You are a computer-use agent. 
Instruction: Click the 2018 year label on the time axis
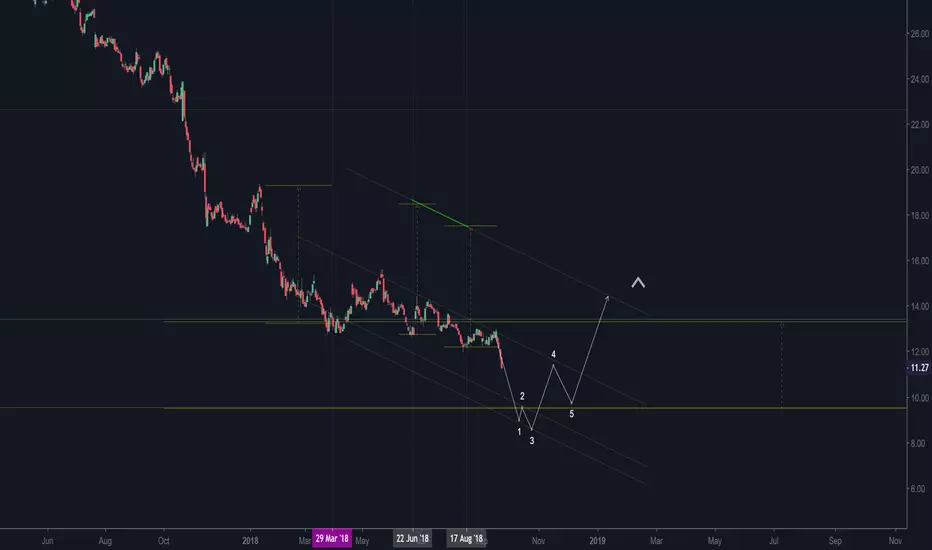point(250,540)
